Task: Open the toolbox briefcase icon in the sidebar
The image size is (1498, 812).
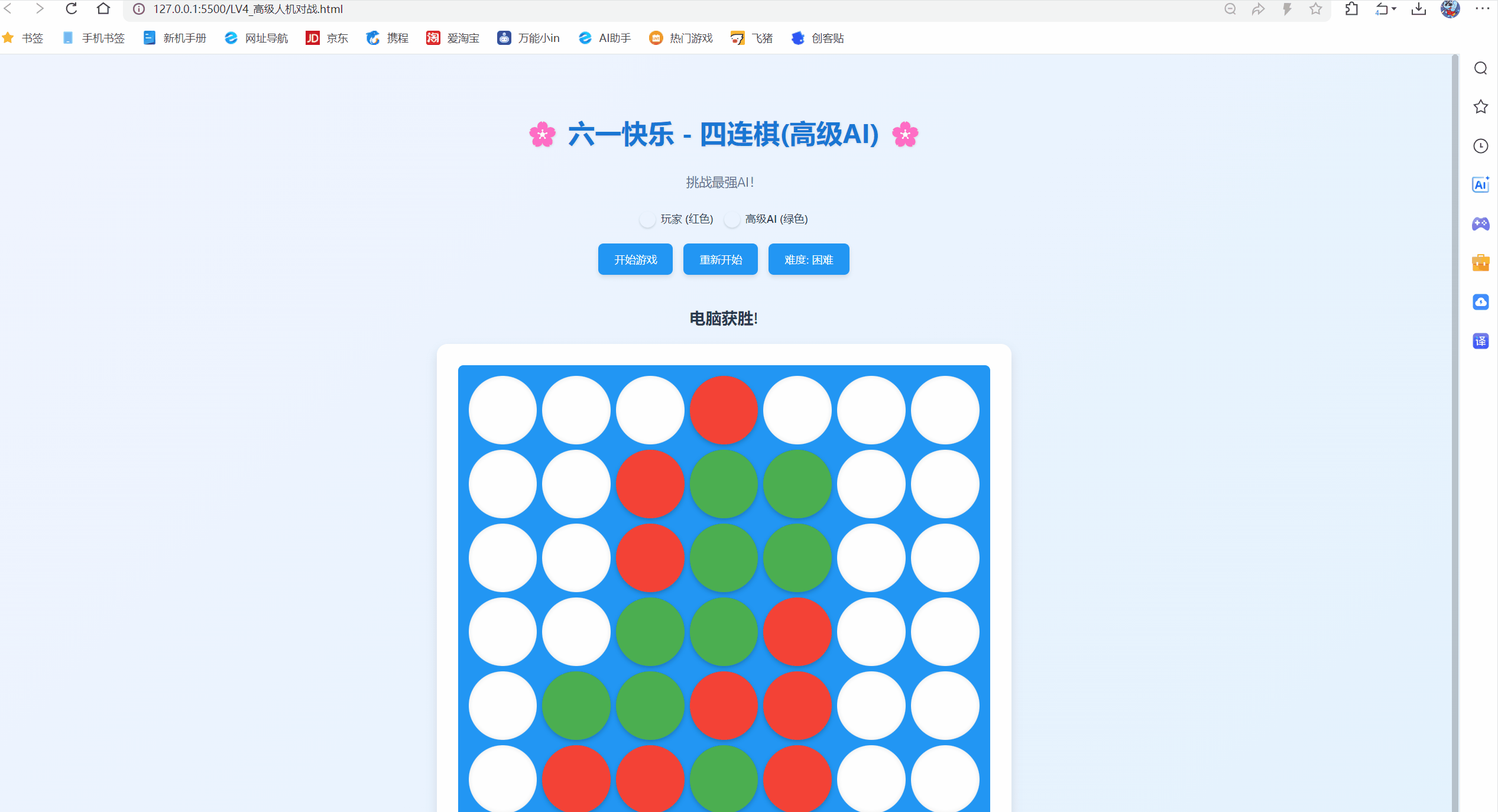Action: 1480,263
